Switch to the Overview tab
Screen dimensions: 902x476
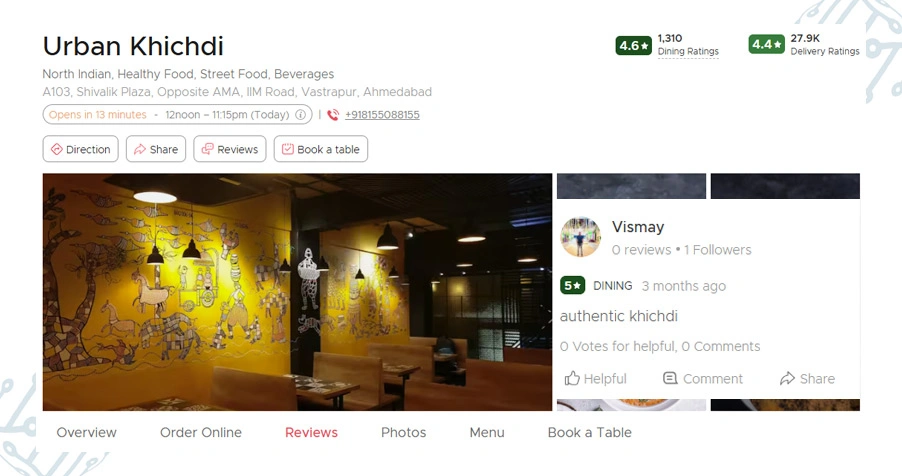86,432
